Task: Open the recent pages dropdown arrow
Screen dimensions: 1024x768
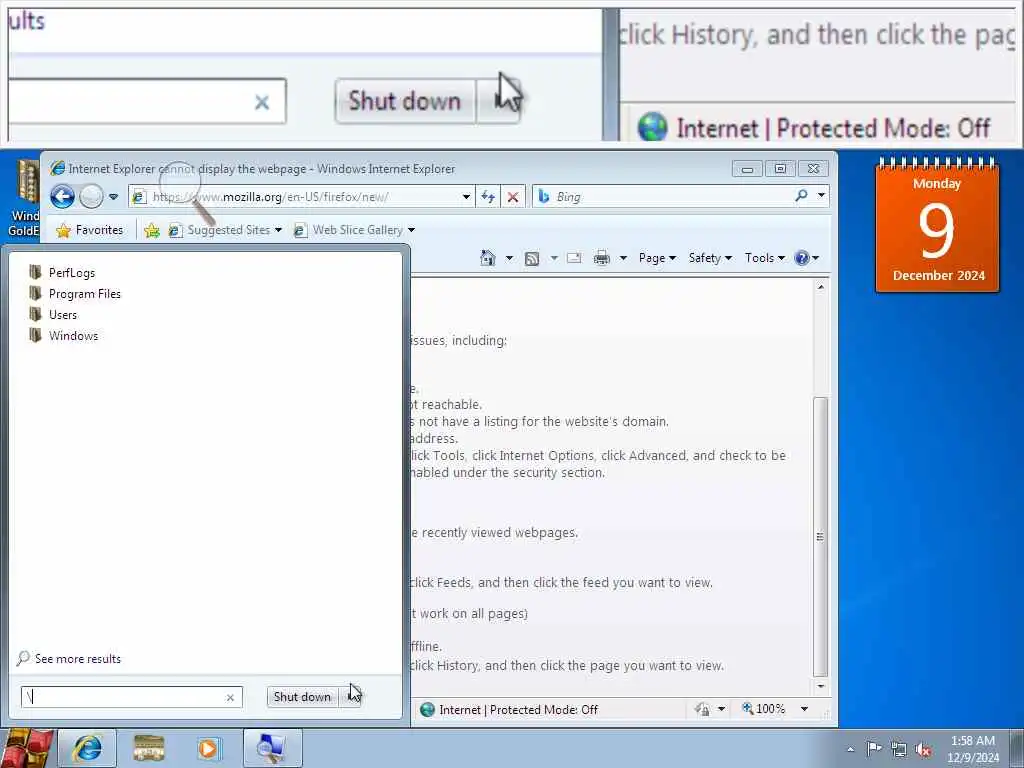Action: pos(113,197)
